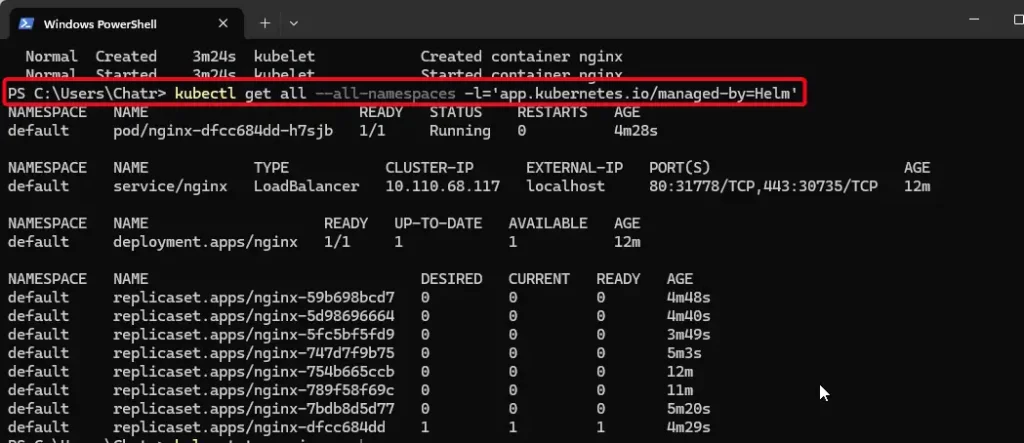This screenshot has height=443, width=1024.
Task: Click replicaset.apps/nginx-5d98696664
Action: (x=253, y=316)
